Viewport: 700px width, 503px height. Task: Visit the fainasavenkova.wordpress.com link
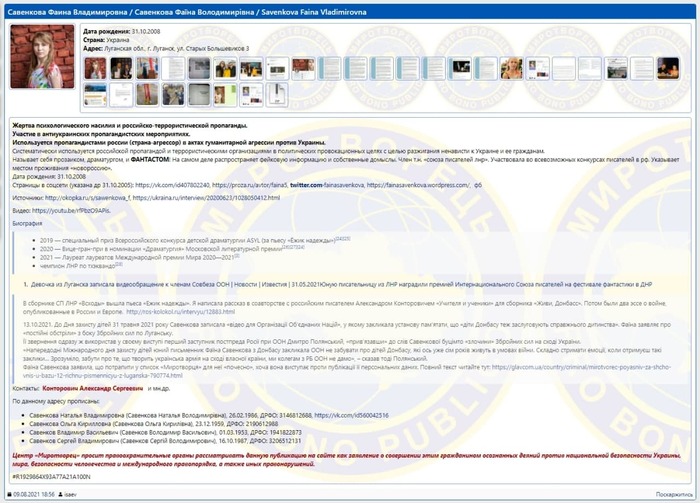418,185
